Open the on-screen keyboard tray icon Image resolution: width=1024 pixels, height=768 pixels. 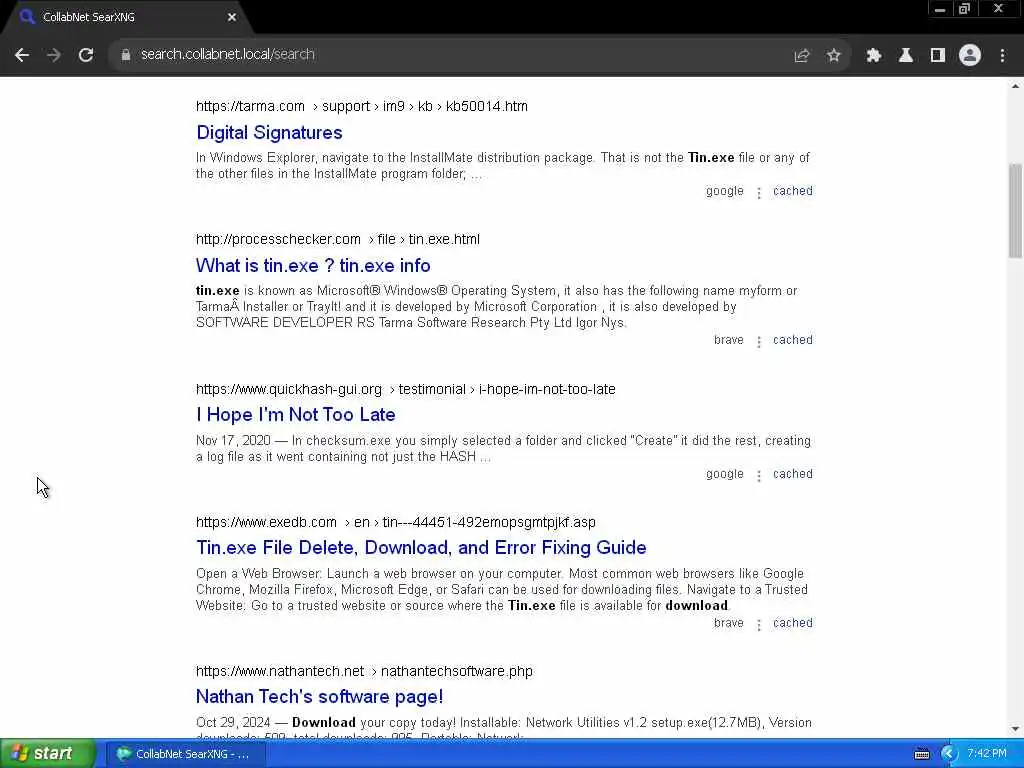click(x=921, y=754)
